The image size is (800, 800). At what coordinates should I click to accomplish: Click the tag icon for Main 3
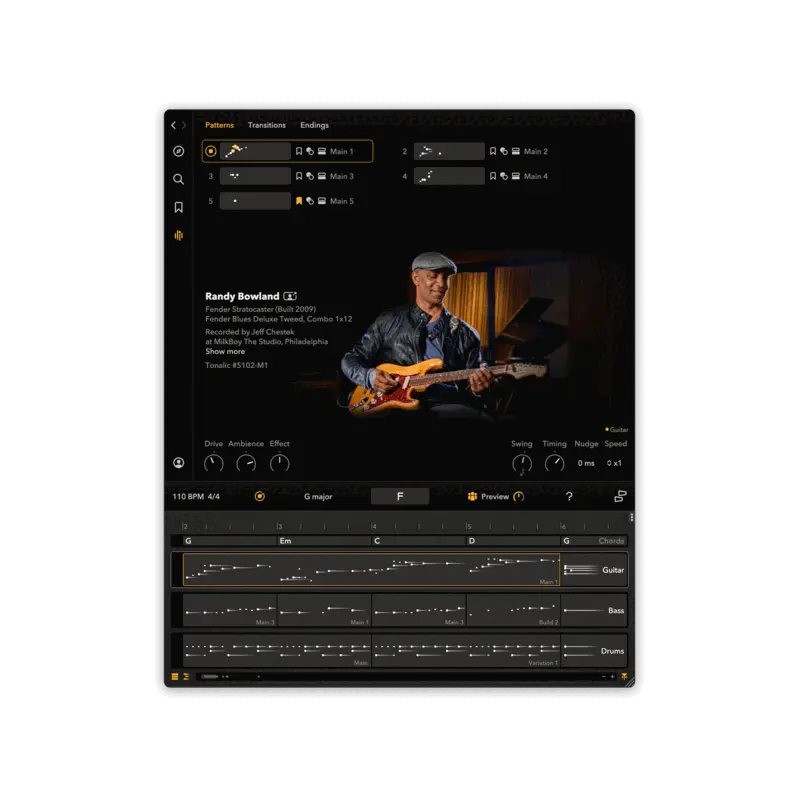310,176
